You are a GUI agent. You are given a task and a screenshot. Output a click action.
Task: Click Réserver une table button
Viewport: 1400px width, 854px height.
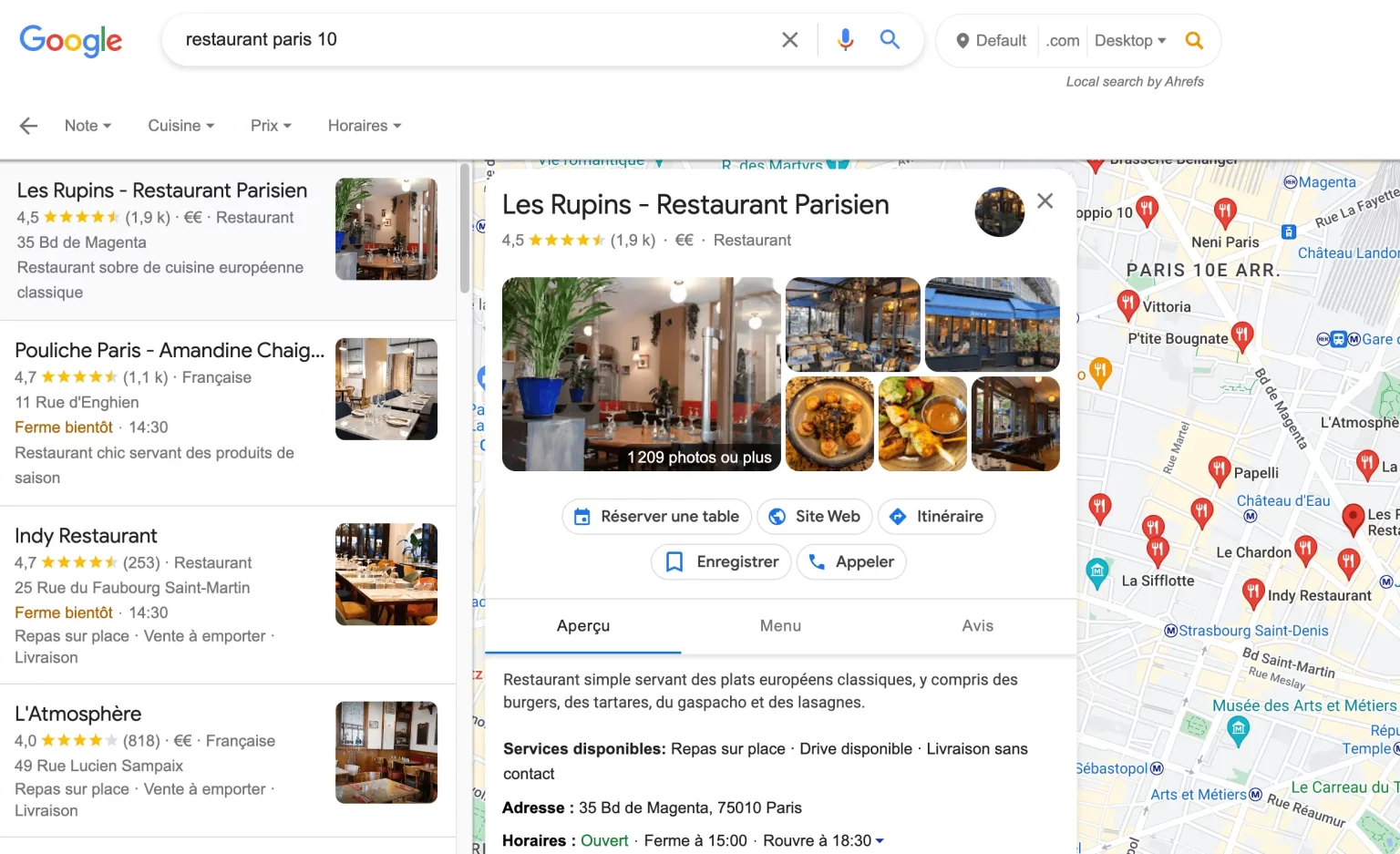point(656,517)
